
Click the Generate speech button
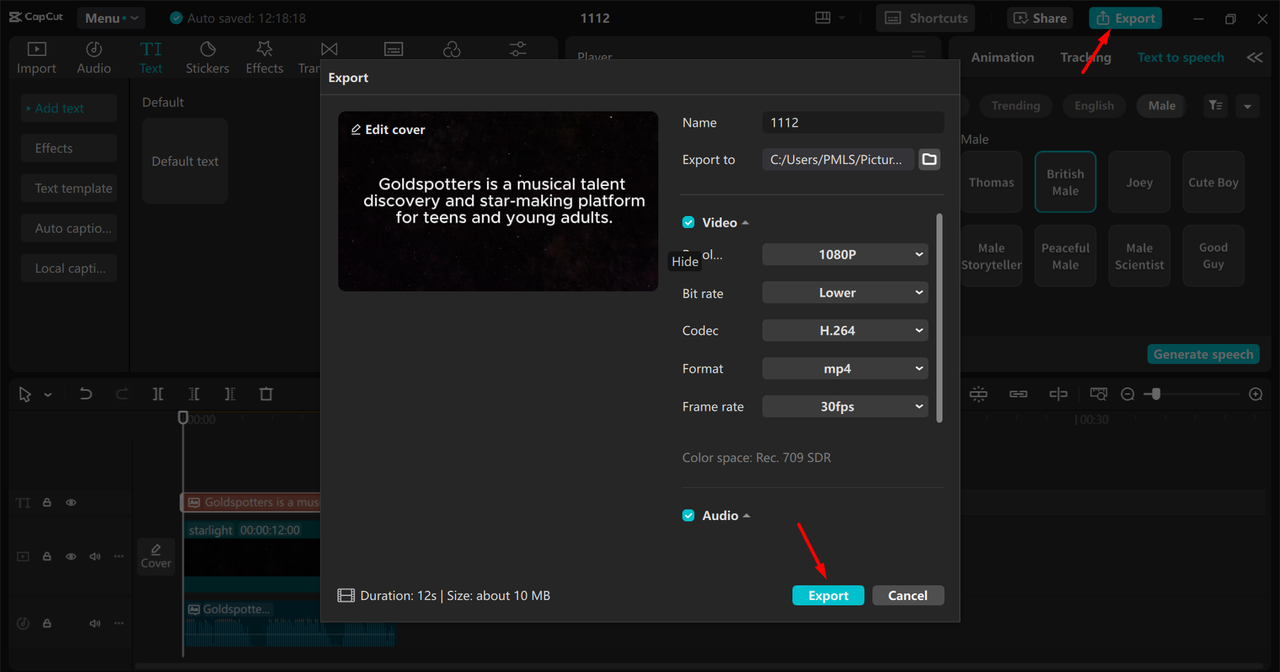click(x=1203, y=354)
